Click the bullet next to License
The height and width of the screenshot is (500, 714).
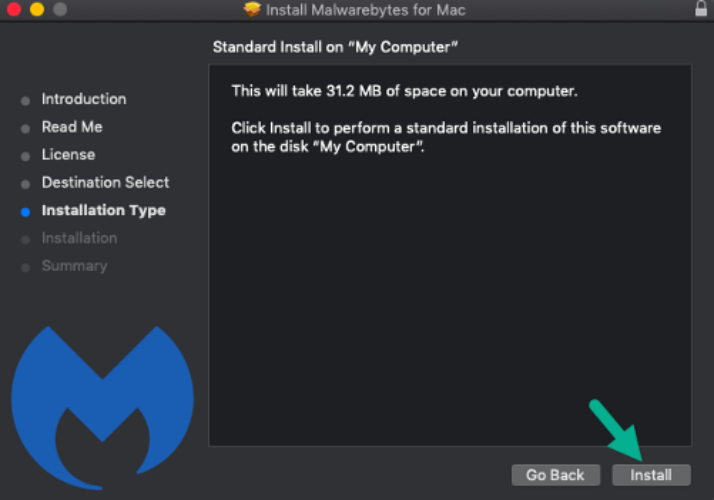coord(26,156)
